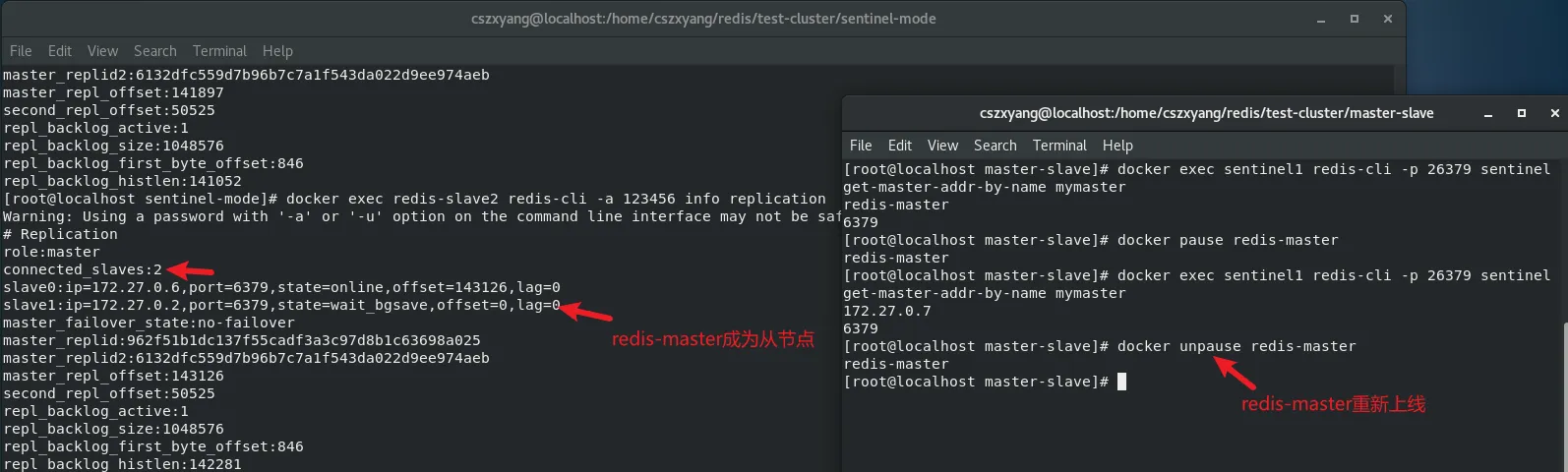Viewport: 1568px width, 472px height.
Task: Open Terminal menu in sentinel-mode window
Action: (219, 51)
